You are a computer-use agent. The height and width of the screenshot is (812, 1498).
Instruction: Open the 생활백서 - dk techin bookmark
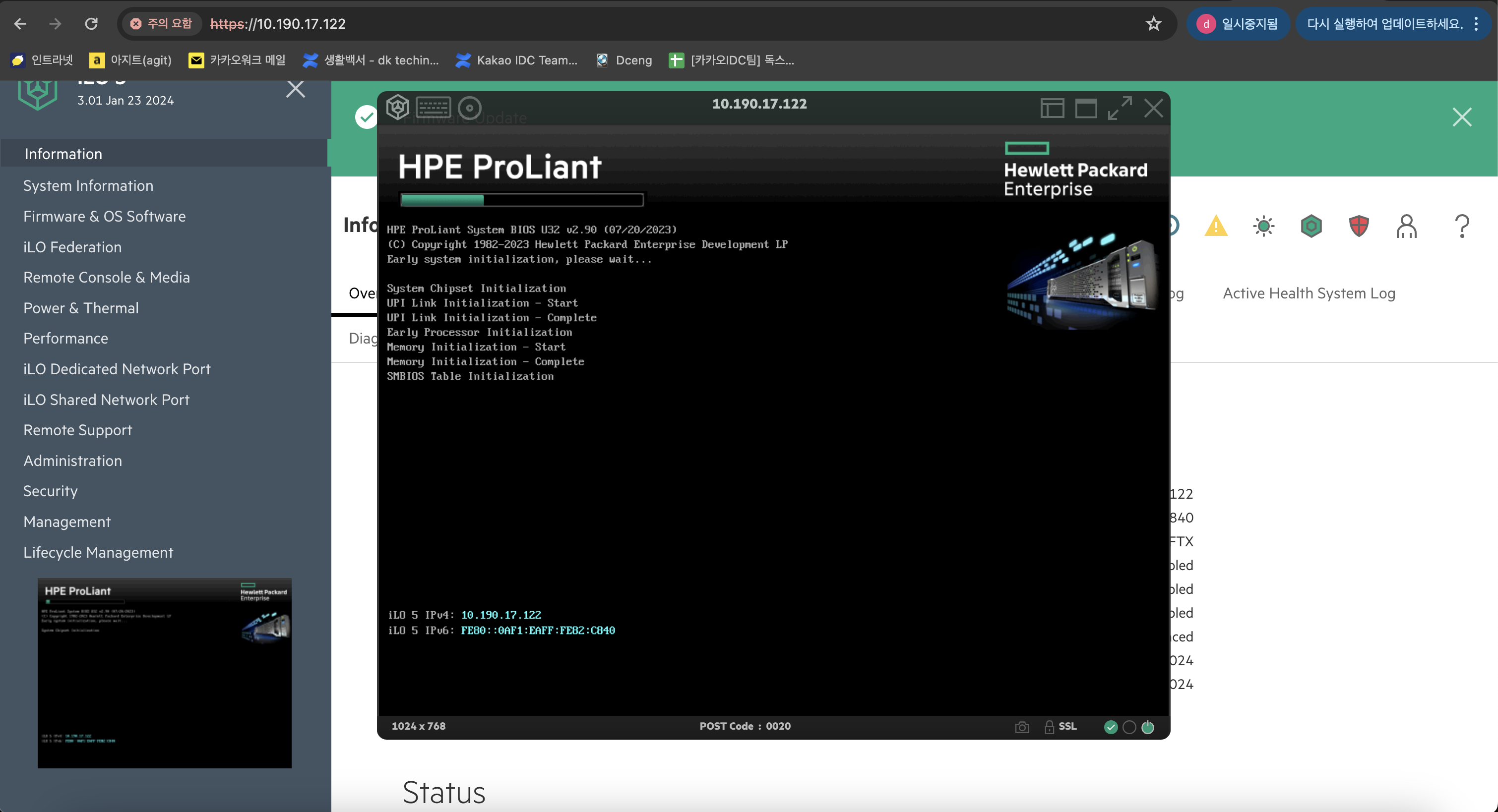[371, 60]
